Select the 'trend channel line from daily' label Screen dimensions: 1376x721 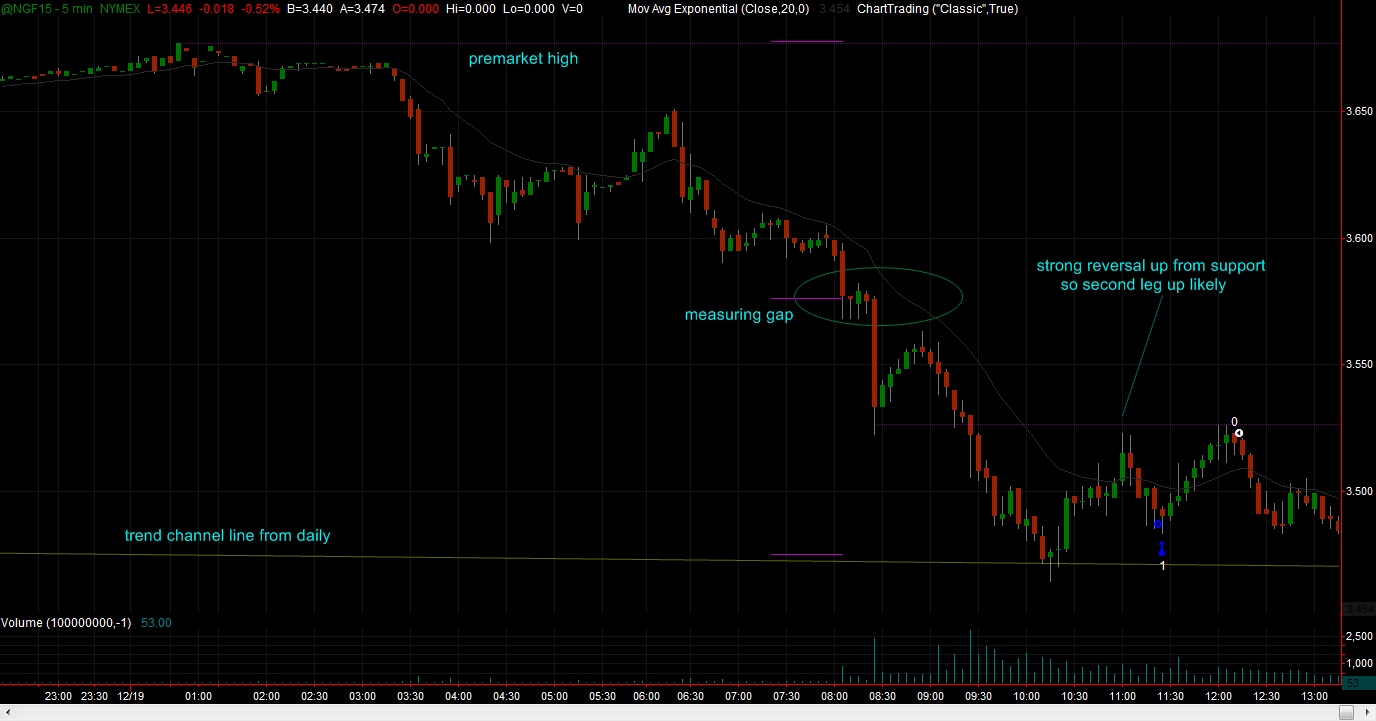point(227,536)
